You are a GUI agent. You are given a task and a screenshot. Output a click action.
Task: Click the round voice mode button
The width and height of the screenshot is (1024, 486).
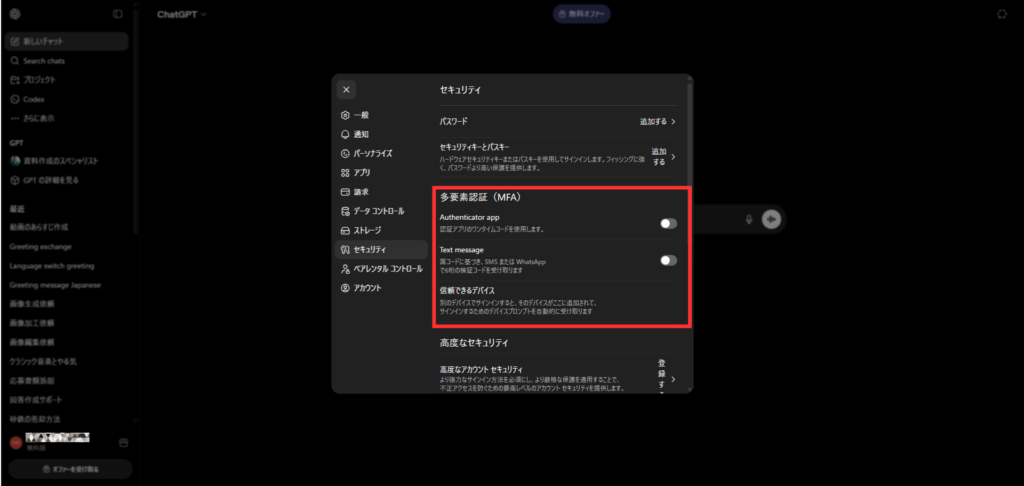(771, 219)
